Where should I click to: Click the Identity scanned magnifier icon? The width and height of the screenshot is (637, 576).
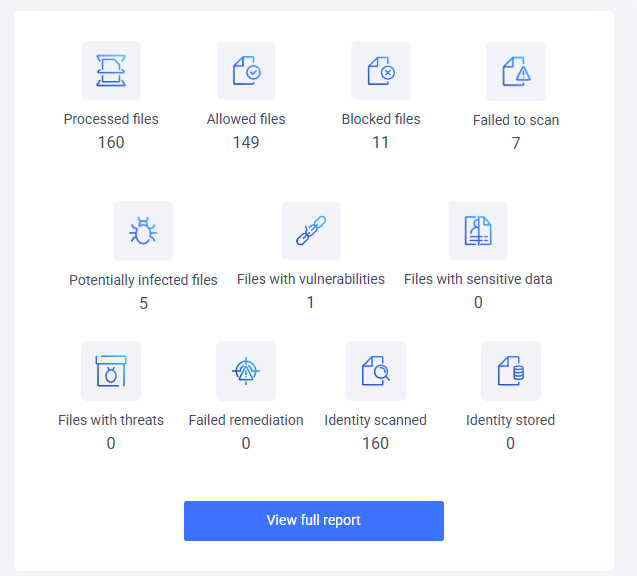tap(376, 371)
